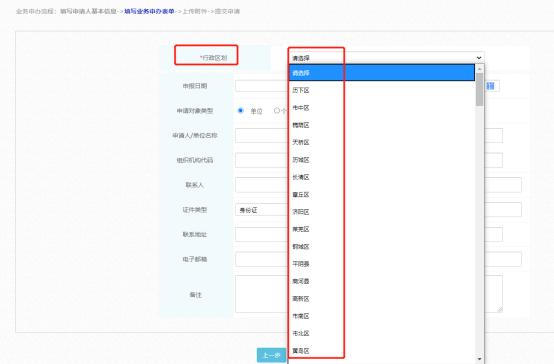
Task: Choose 高新区 in the list
Action: click(382, 299)
